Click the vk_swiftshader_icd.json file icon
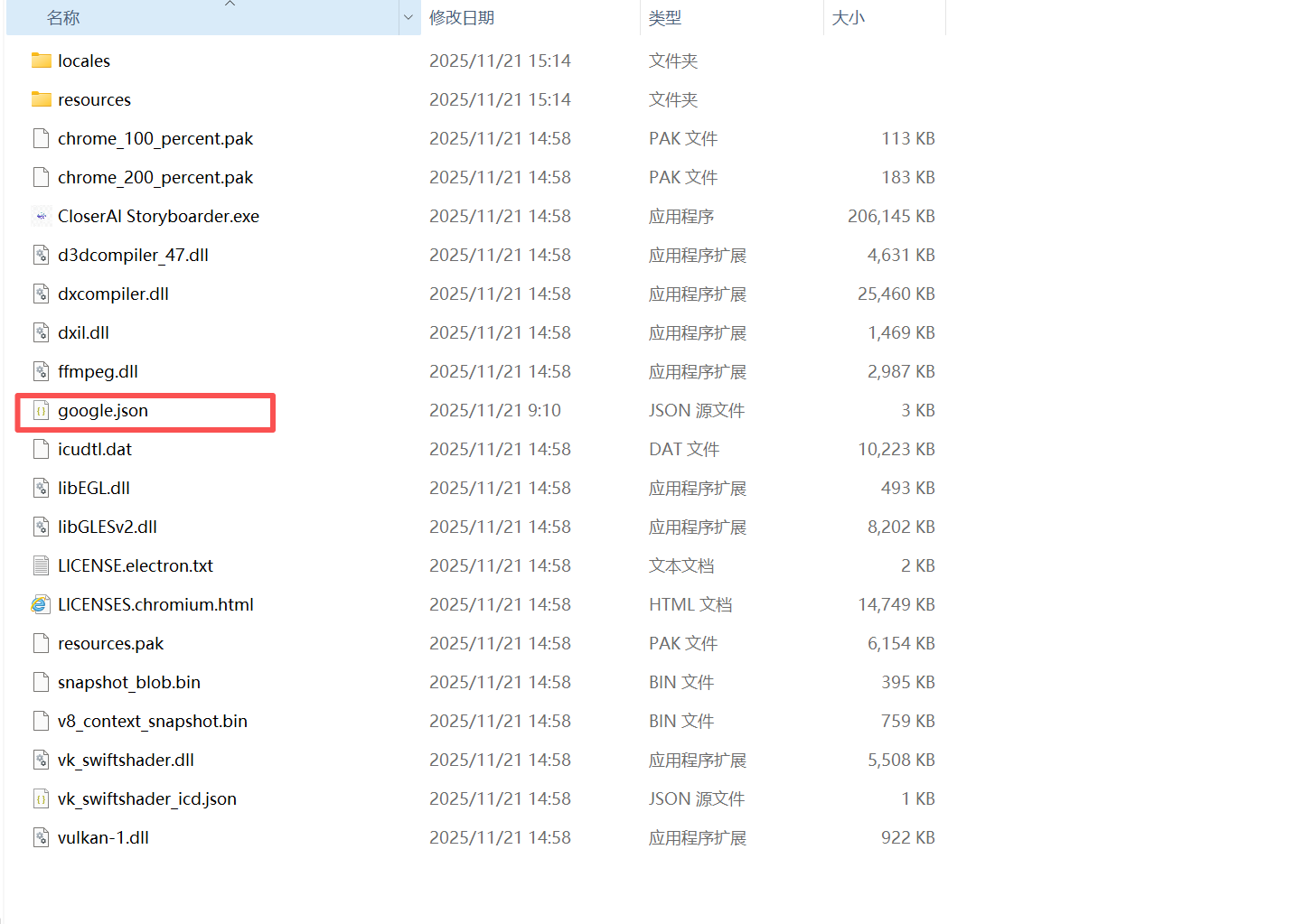 [41, 798]
